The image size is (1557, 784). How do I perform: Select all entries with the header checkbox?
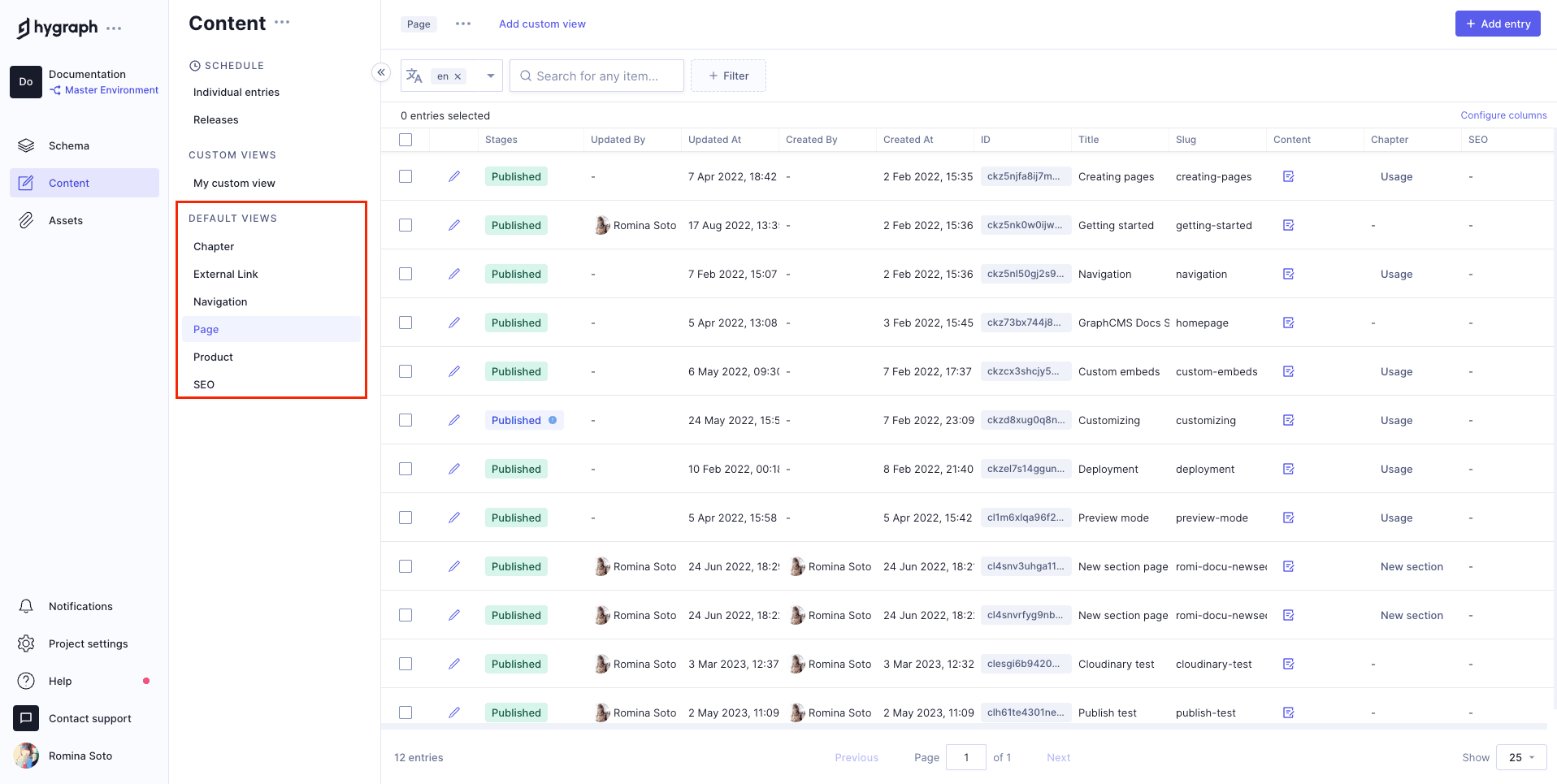(x=406, y=140)
